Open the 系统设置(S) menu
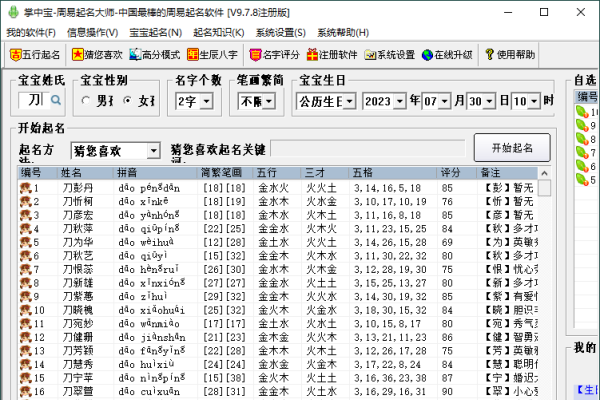Image resolution: width=600 pixels, height=400 pixels. [281, 33]
